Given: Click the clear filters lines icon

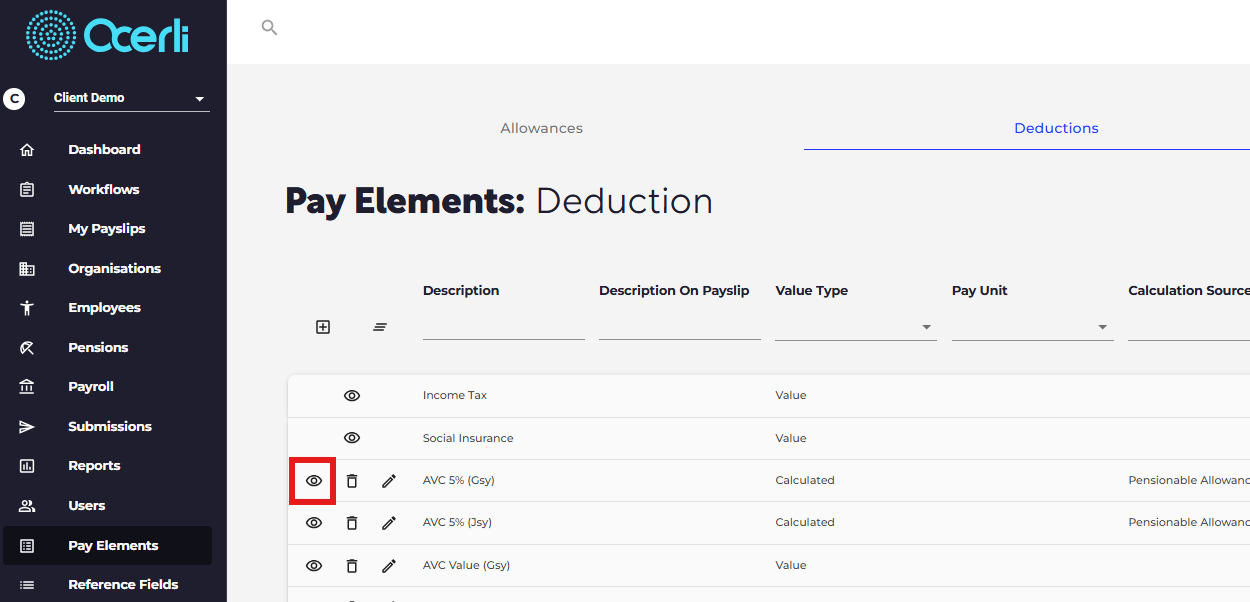Looking at the screenshot, I should pyautogui.click(x=380, y=327).
